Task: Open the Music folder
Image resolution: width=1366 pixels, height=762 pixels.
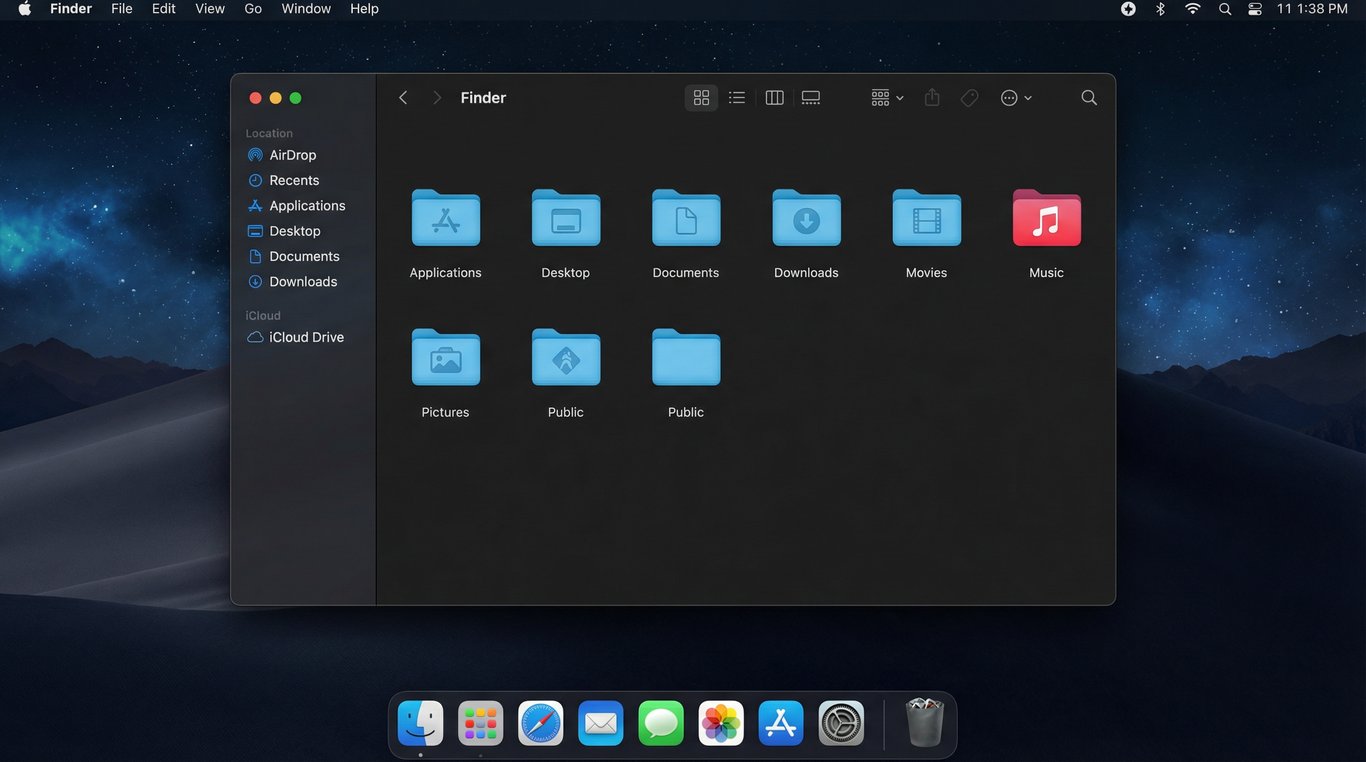Action: [x=1045, y=219]
